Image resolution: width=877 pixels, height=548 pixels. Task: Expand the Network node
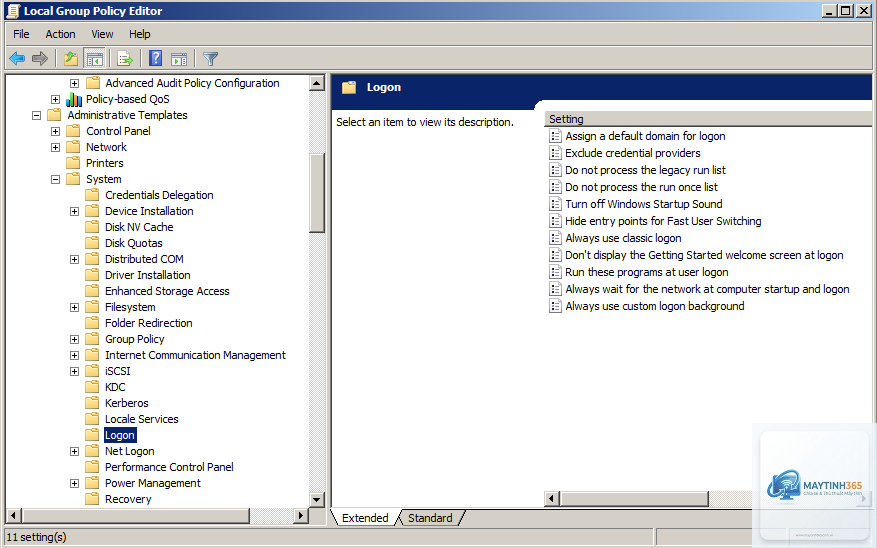pyautogui.click(x=55, y=148)
